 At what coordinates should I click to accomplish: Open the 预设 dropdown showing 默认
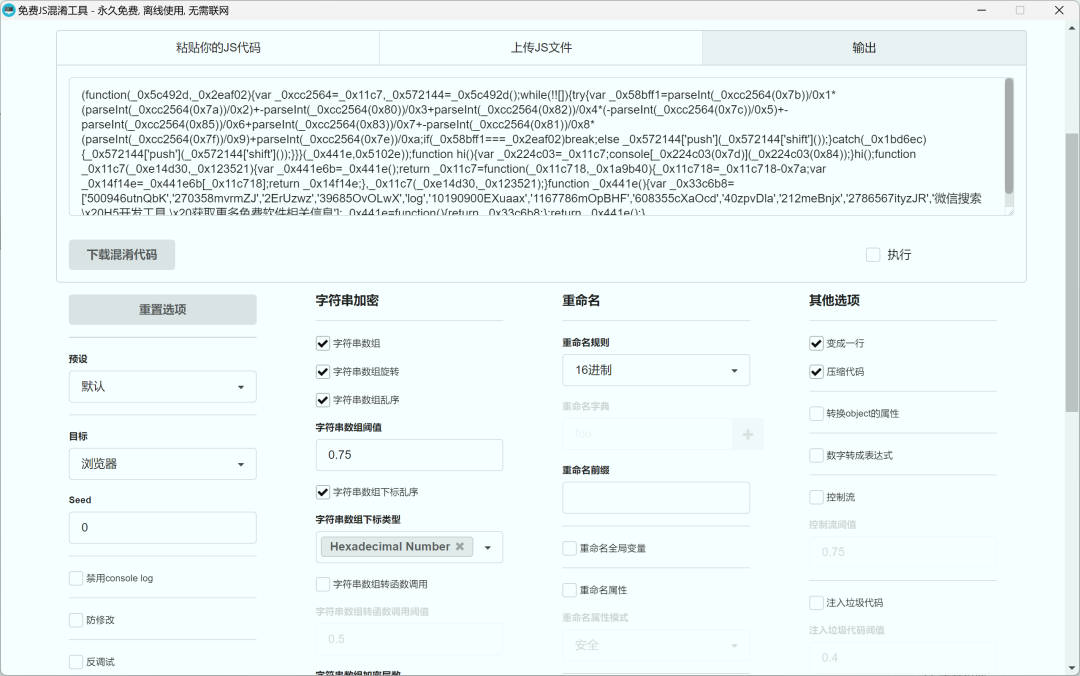(163, 387)
